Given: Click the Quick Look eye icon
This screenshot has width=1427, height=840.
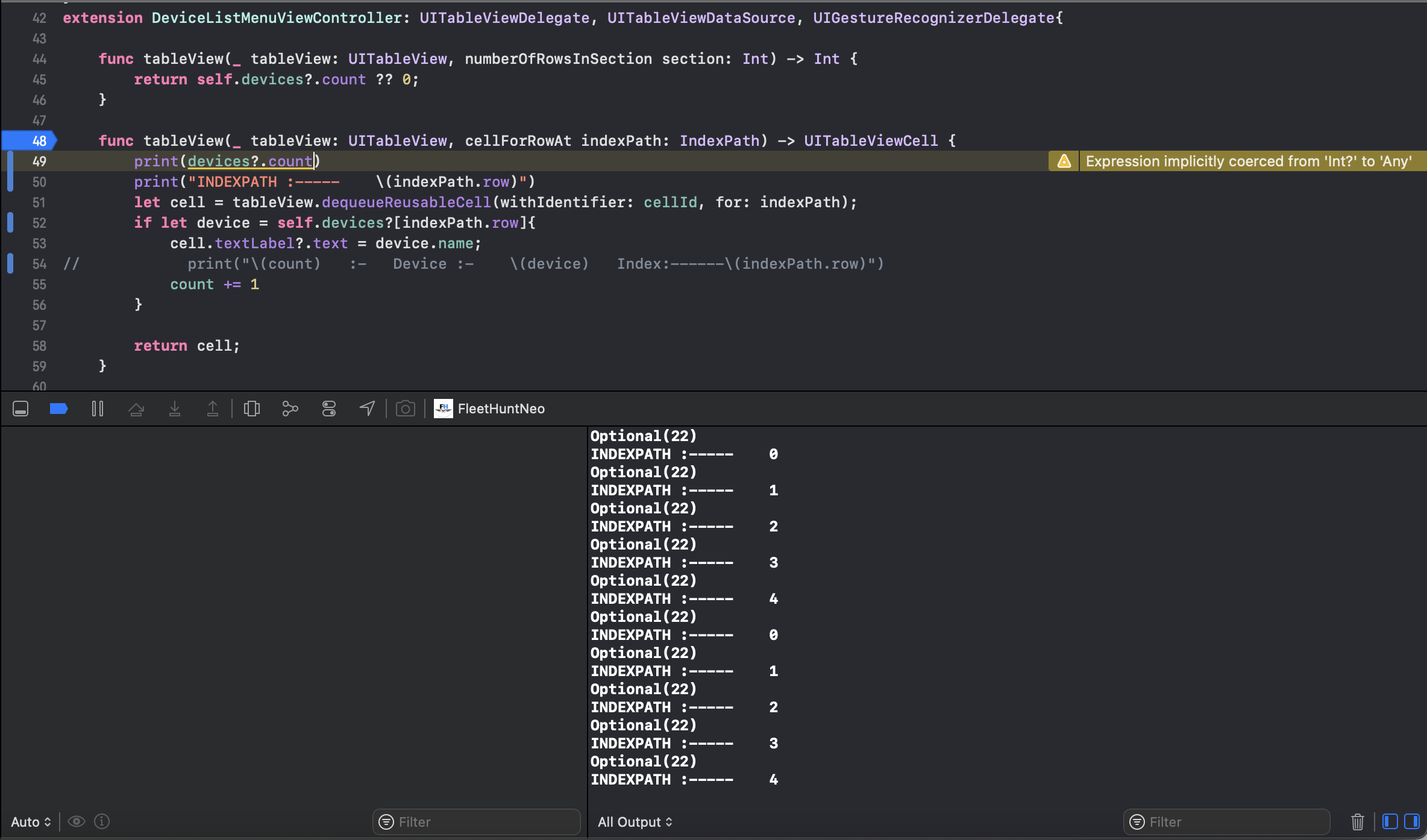Looking at the screenshot, I should coord(77,821).
